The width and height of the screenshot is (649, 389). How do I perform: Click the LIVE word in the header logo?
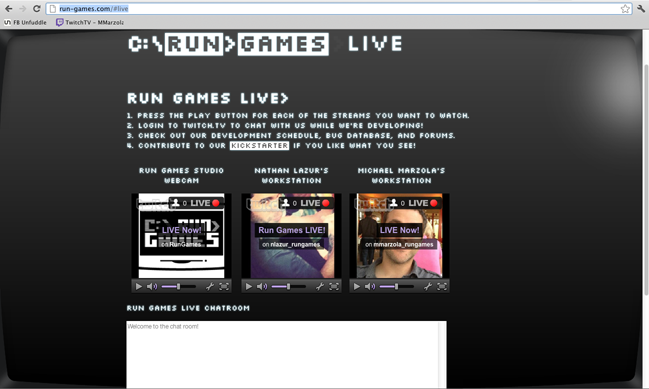375,43
